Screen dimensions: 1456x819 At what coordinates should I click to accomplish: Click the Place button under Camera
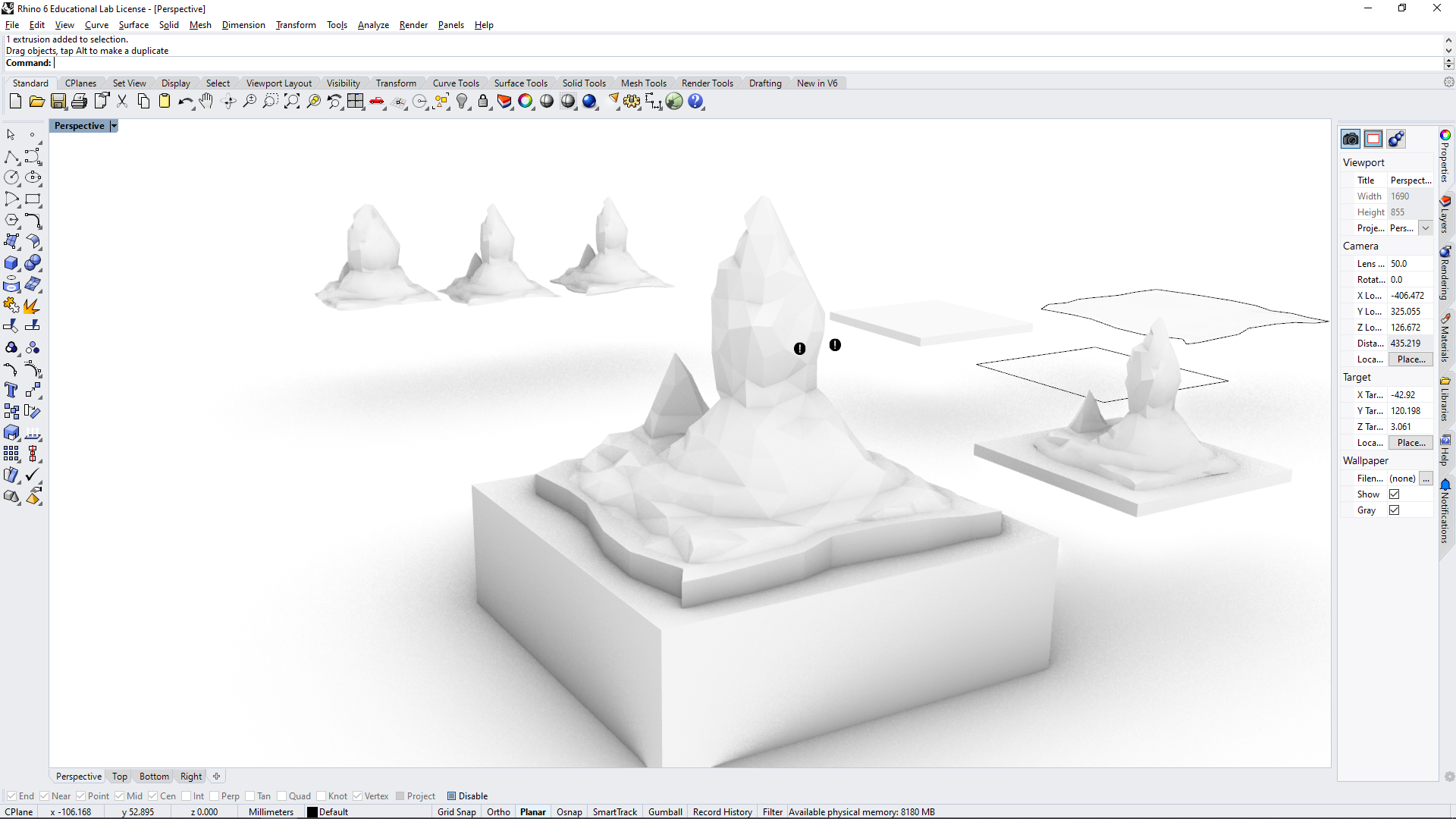pyautogui.click(x=1410, y=359)
